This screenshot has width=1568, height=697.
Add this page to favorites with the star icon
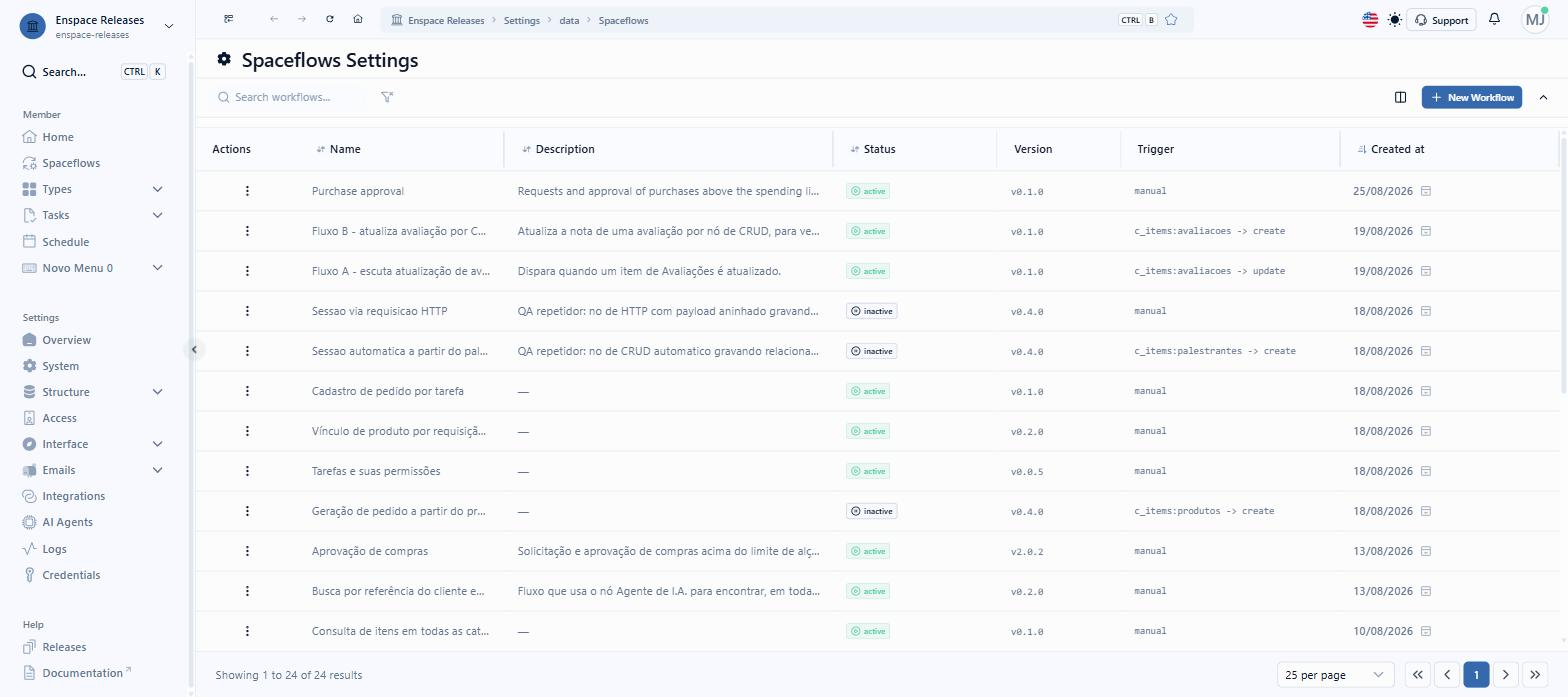[1171, 20]
